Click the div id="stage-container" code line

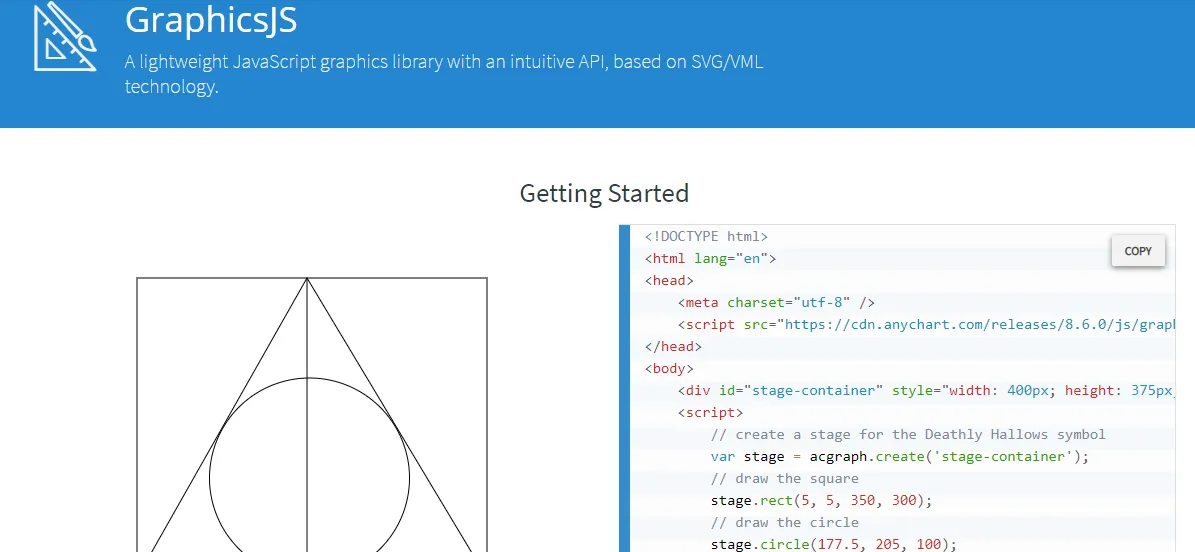coord(927,390)
